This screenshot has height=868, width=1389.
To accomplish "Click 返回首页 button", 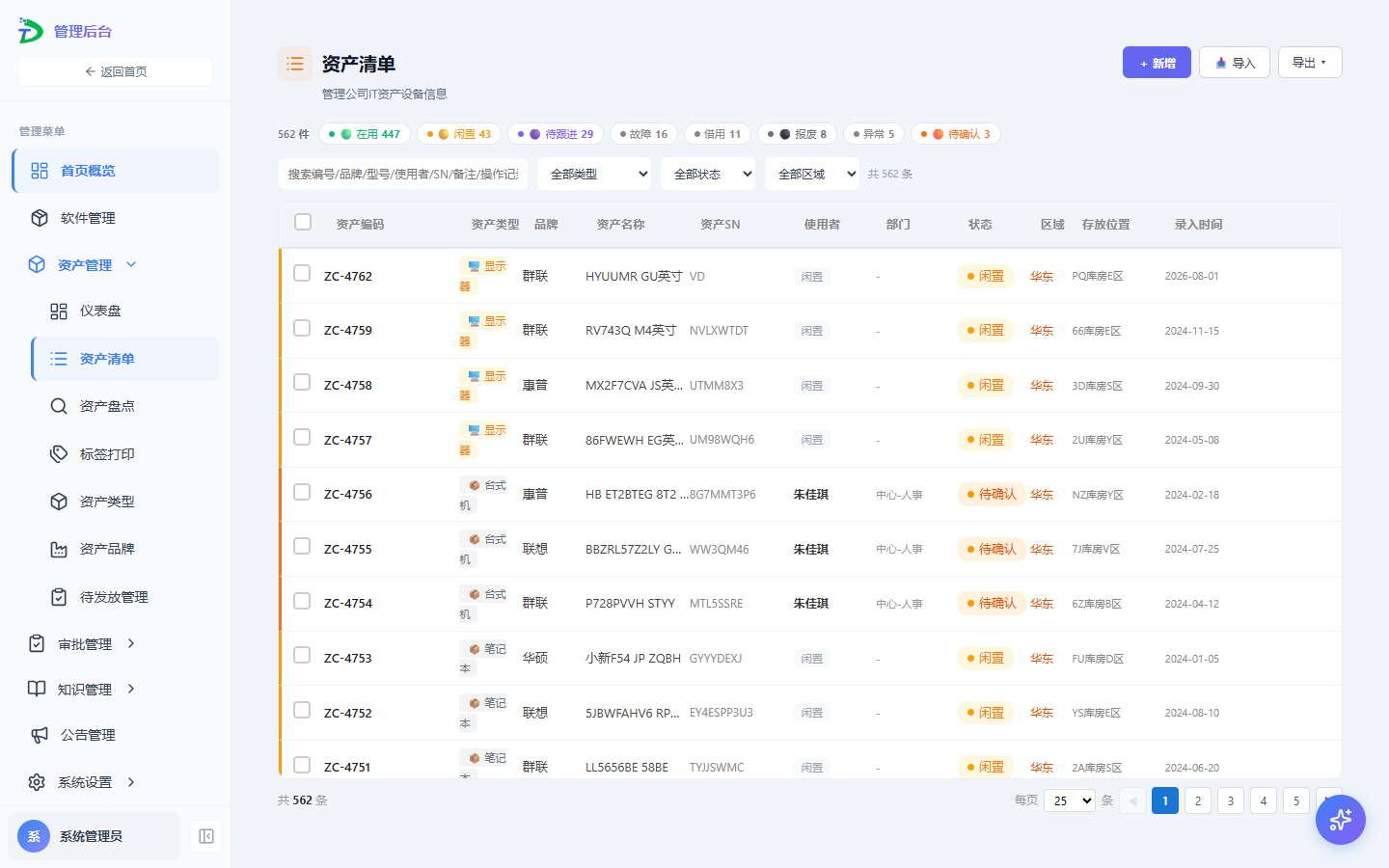I will click(115, 71).
